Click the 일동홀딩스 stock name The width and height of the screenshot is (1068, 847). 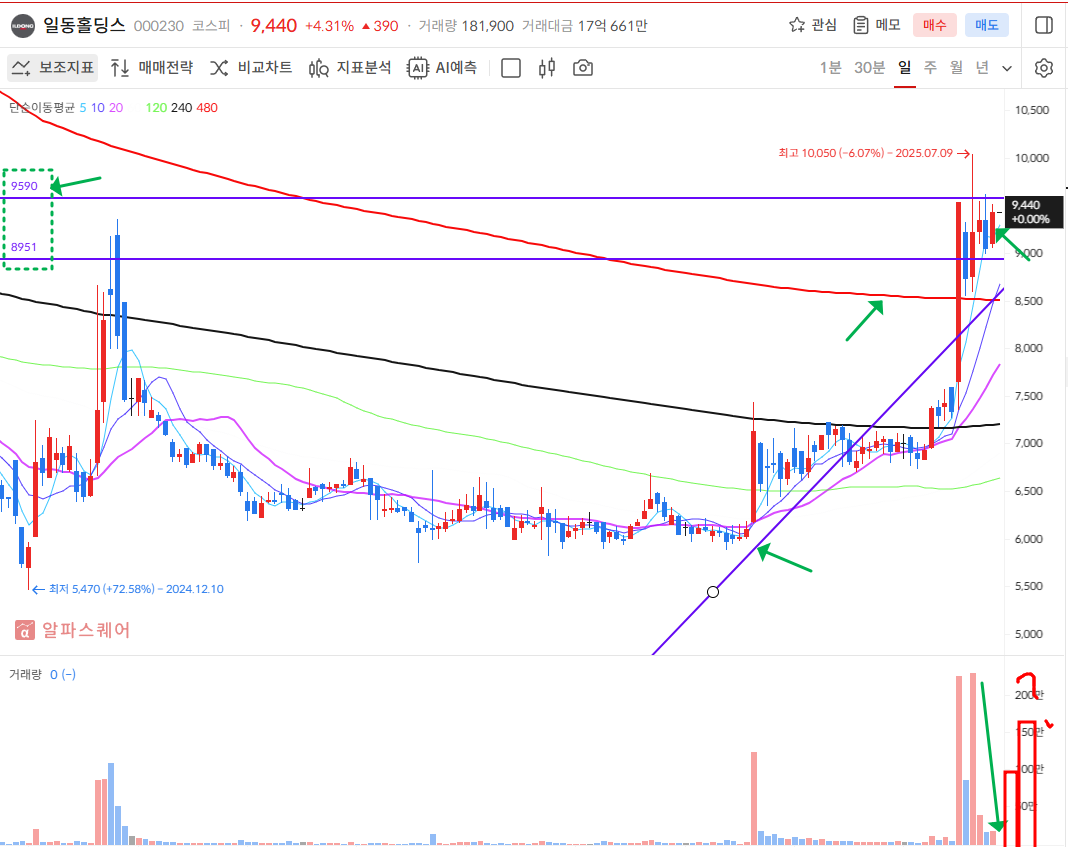point(84,25)
